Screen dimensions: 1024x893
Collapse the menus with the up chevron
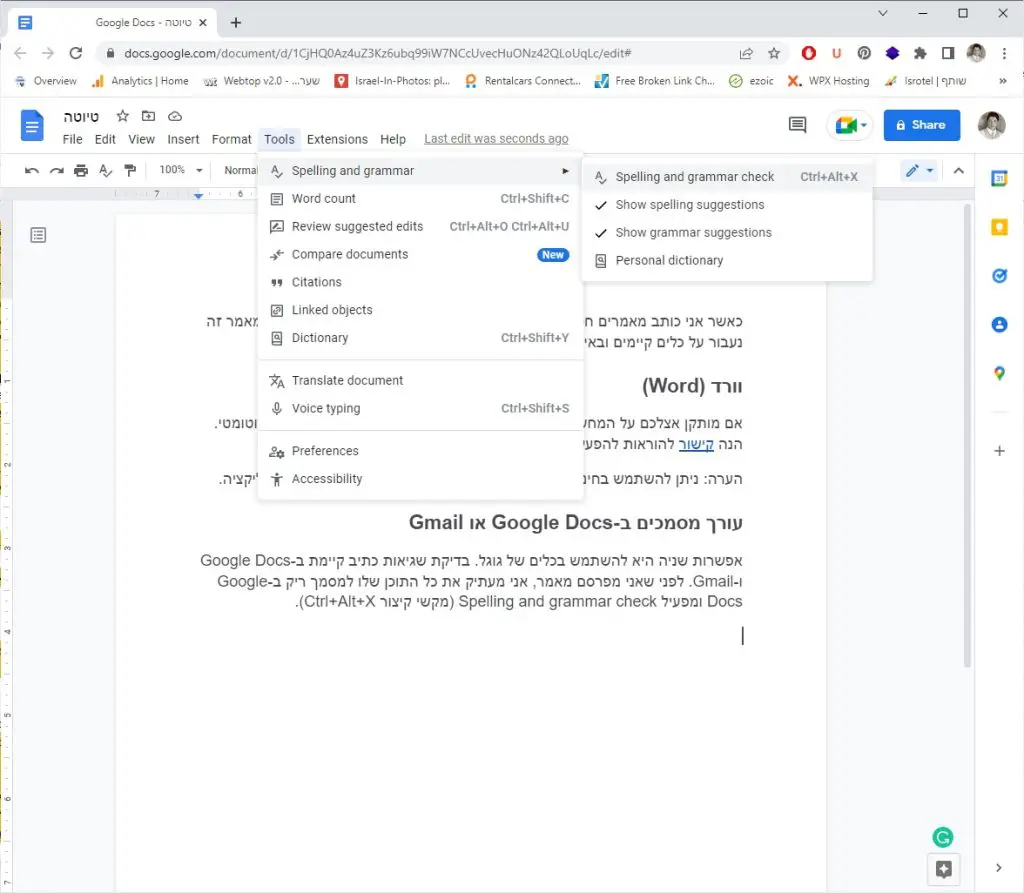[x=959, y=170]
